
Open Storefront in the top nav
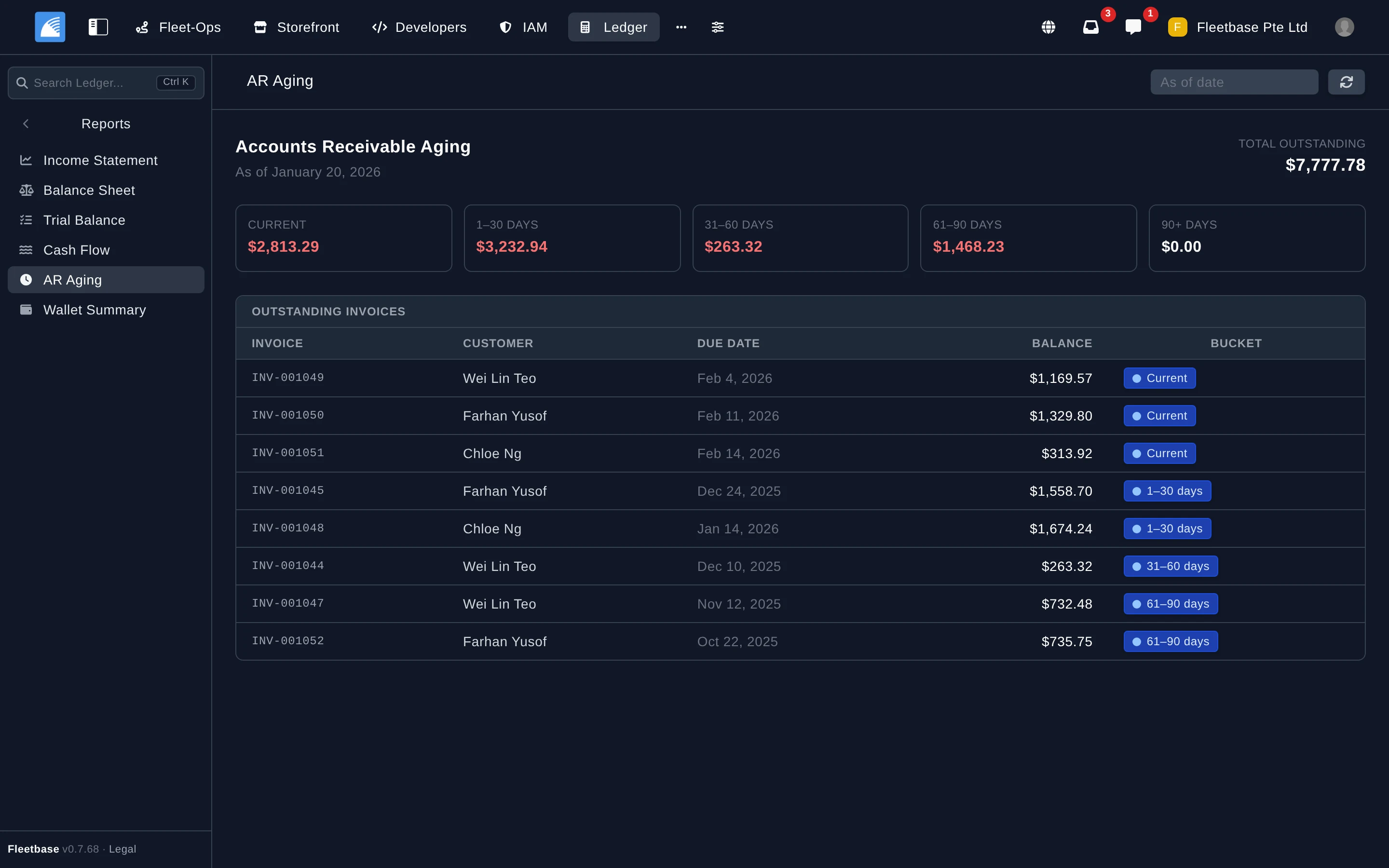296,27
